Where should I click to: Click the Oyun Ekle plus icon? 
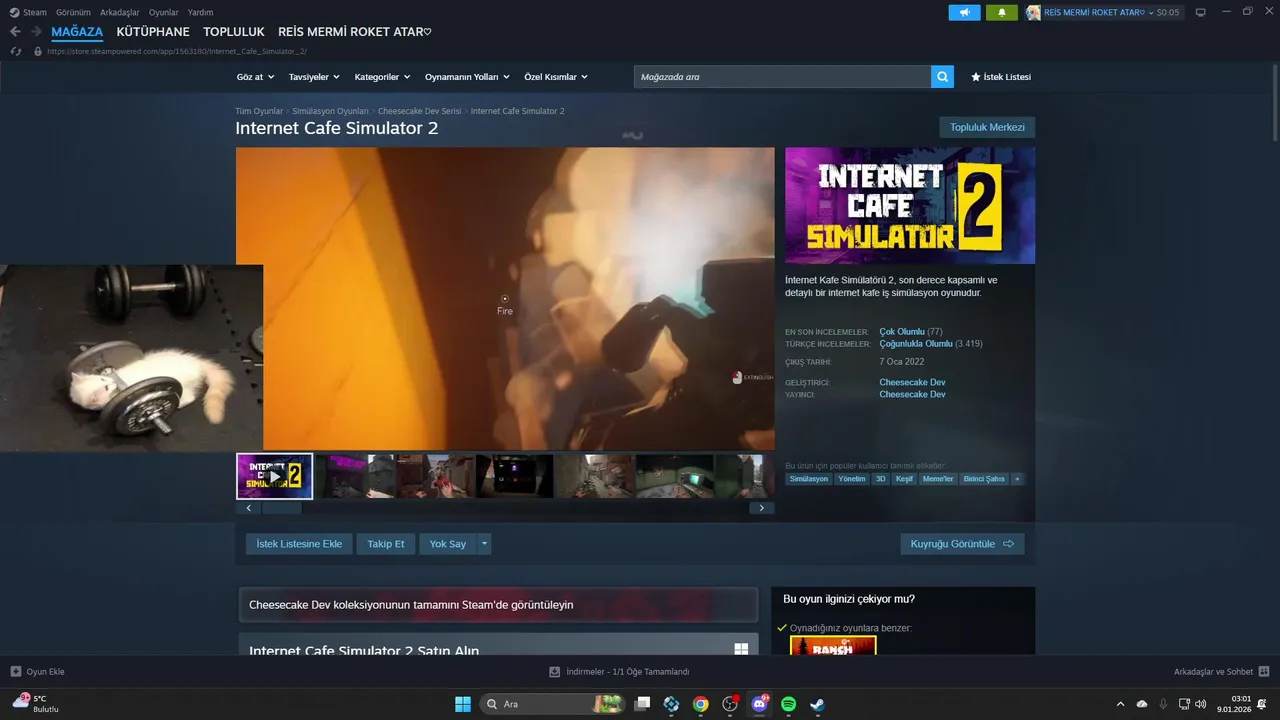click(x=15, y=672)
